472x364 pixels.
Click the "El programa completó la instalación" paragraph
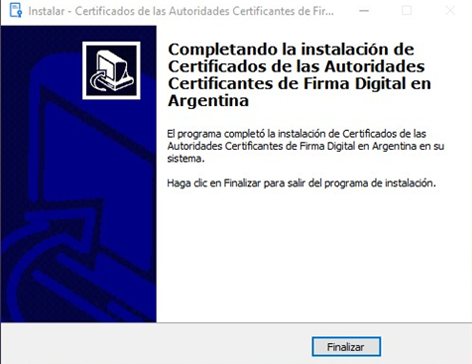tap(305, 146)
